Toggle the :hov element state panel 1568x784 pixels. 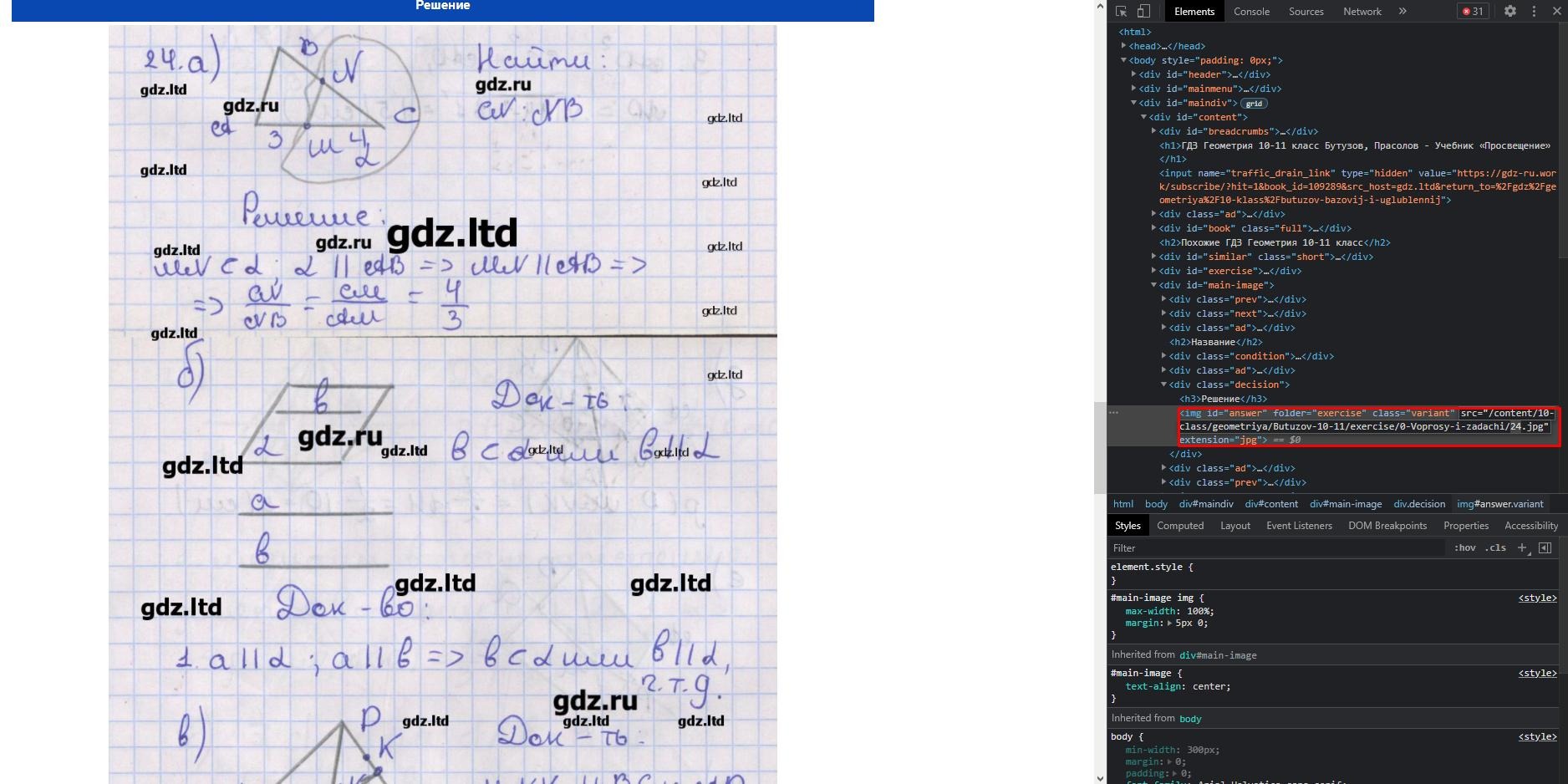coord(1464,548)
